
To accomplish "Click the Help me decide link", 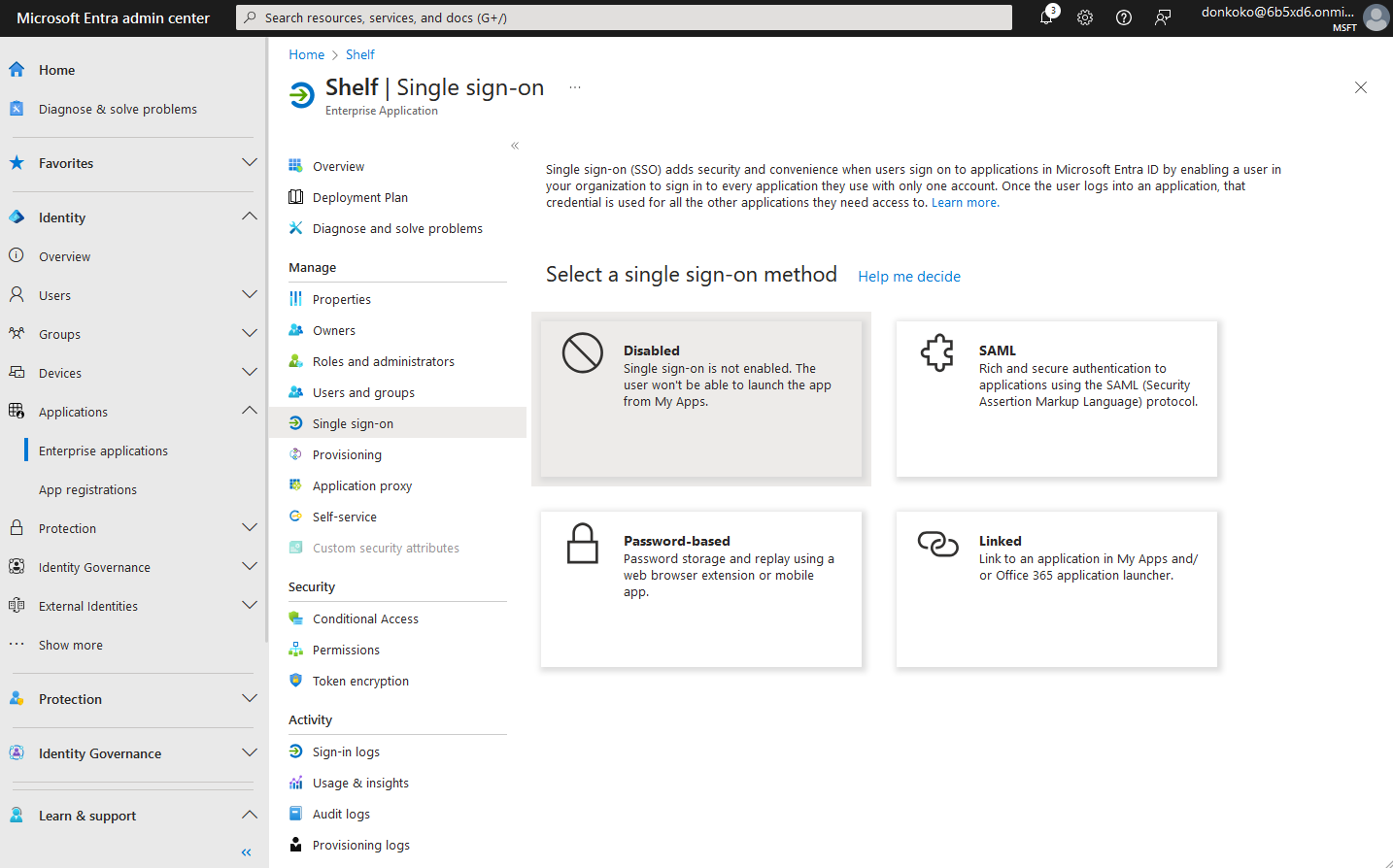I will tap(908, 277).
